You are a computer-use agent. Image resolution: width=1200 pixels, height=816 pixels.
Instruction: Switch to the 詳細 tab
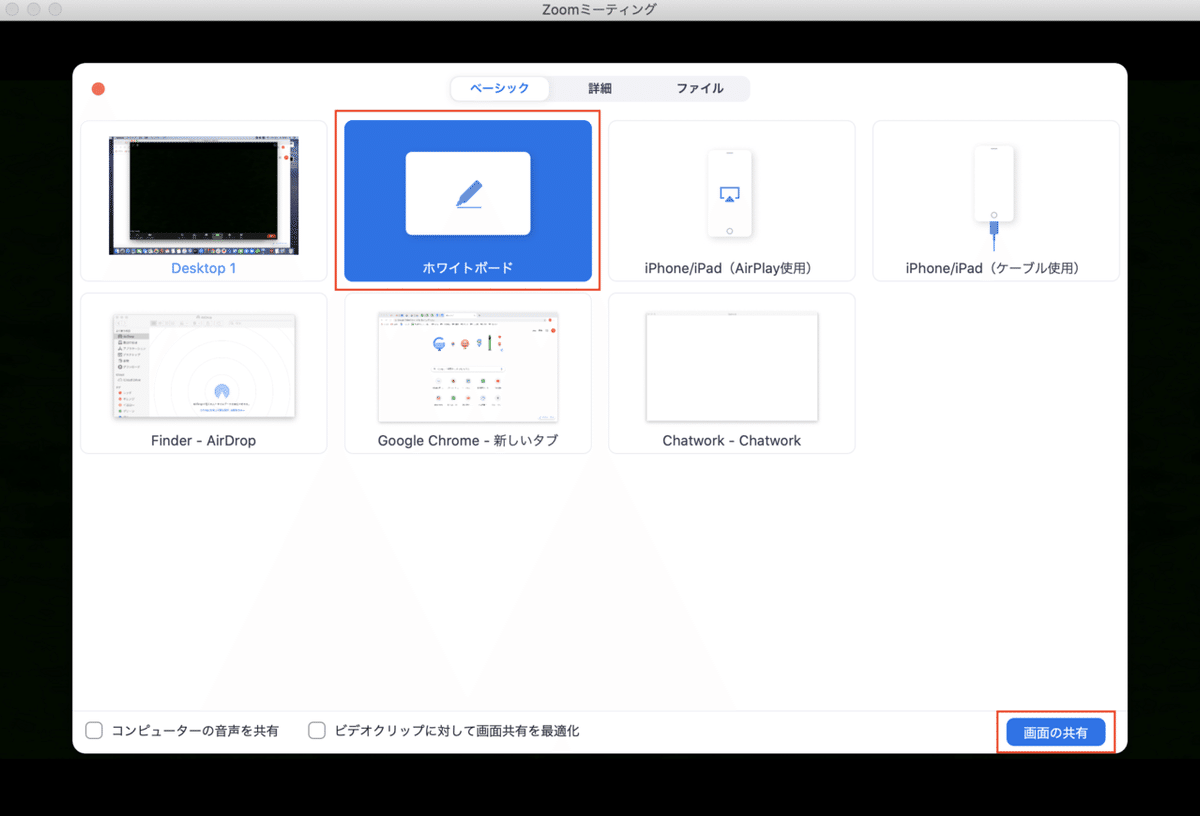(598, 88)
